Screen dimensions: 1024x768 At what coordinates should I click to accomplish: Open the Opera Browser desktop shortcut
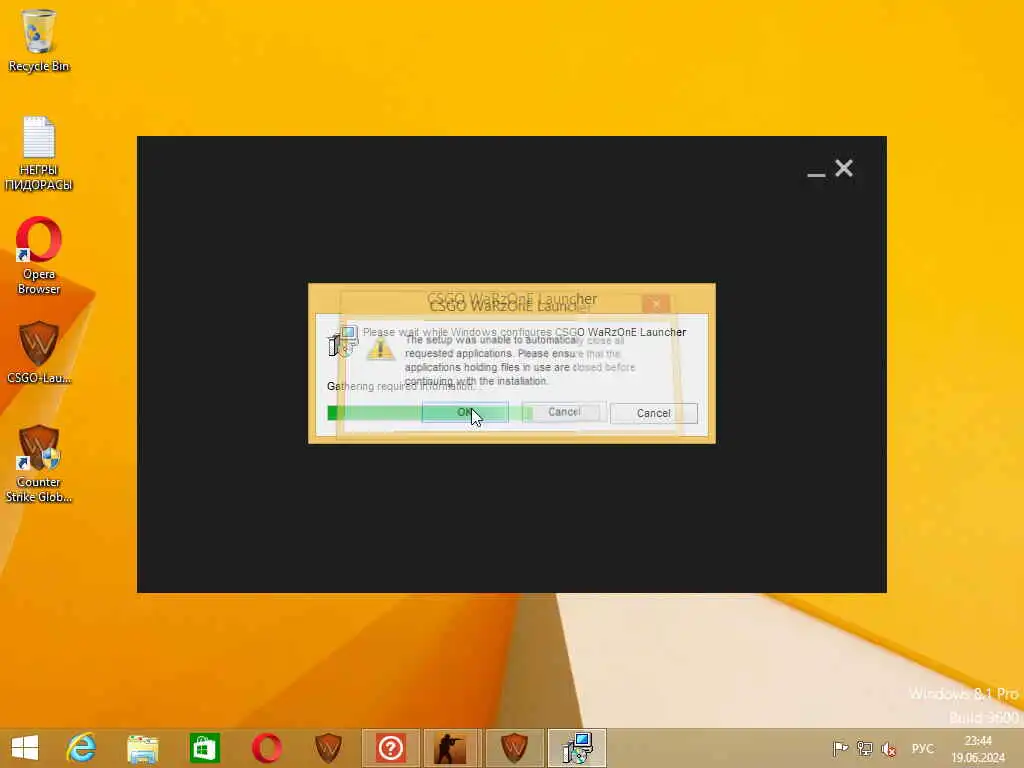pyautogui.click(x=39, y=255)
